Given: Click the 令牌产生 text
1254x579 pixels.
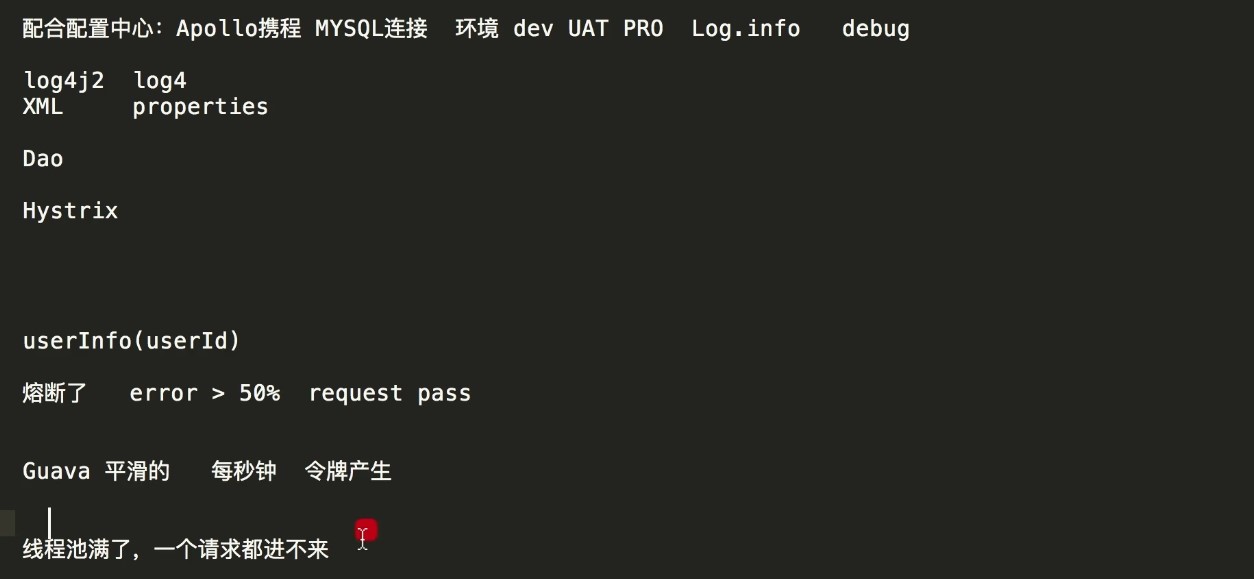Looking at the screenshot, I should pyautogui.click(x=348, y=471).
